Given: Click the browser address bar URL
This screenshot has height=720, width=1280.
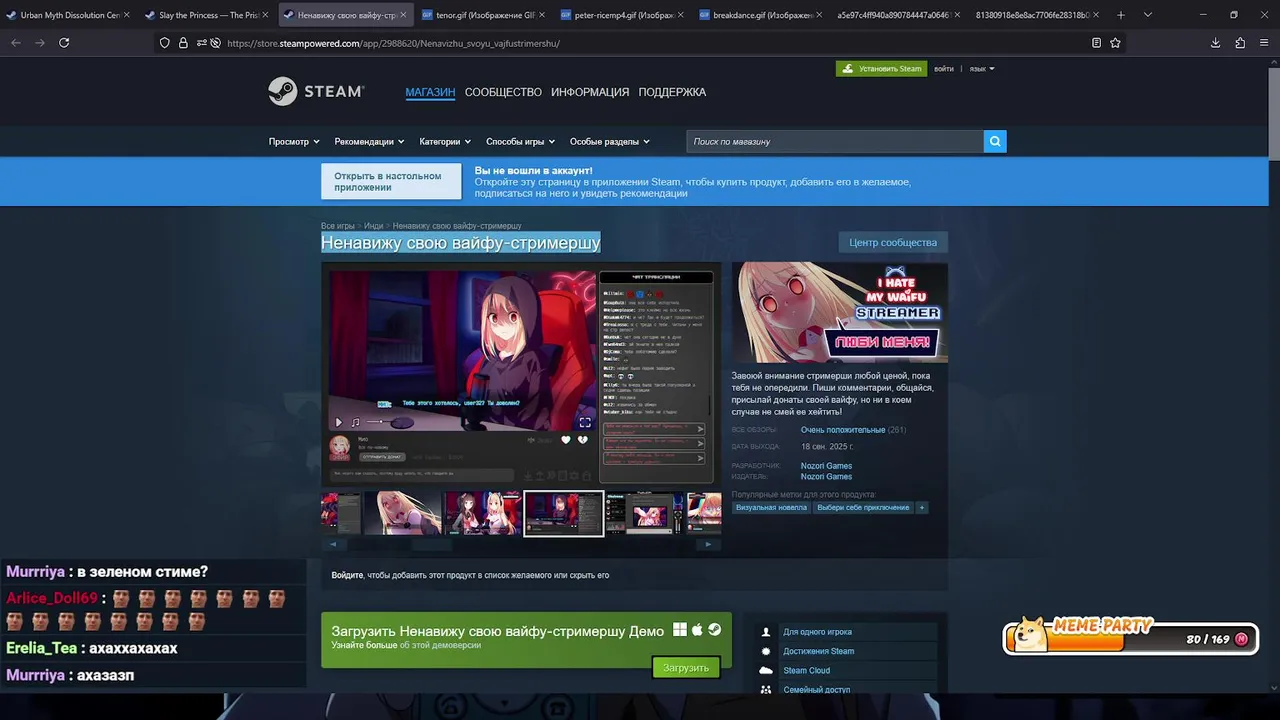Looking at the screenshot, I should pos(393,43).
